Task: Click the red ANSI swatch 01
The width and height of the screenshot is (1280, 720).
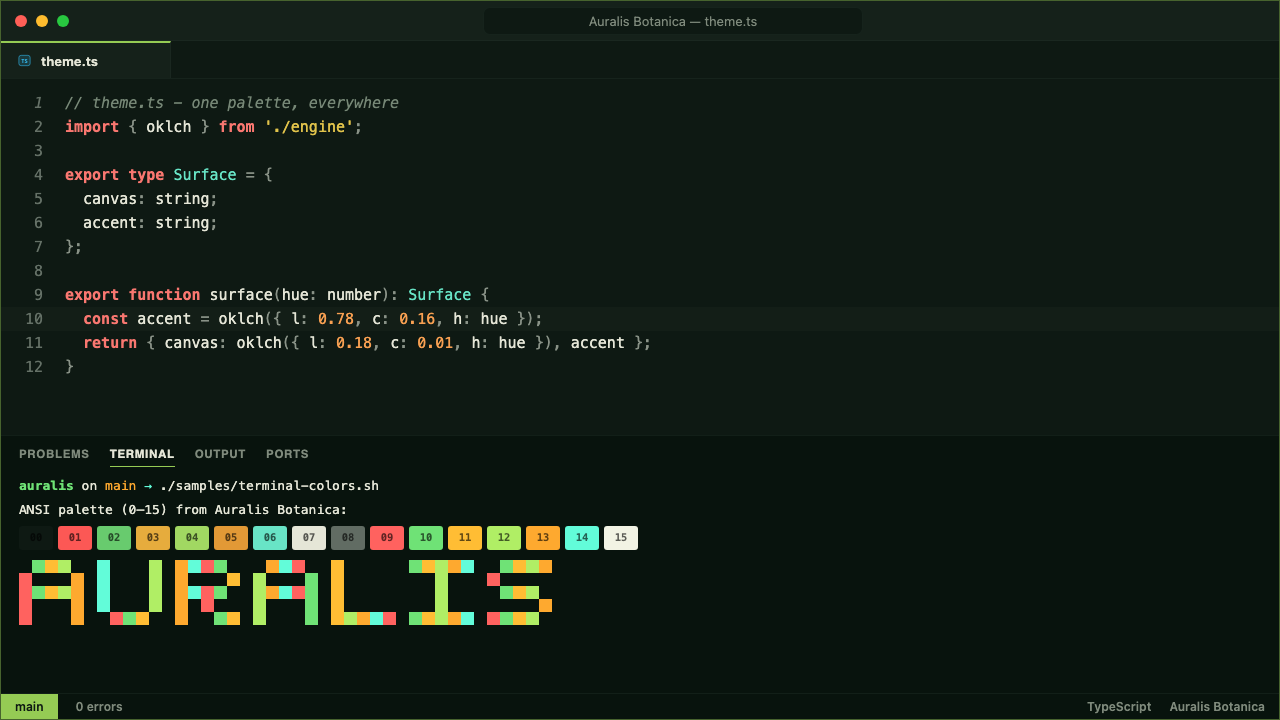Action: [x=75, y=538]
